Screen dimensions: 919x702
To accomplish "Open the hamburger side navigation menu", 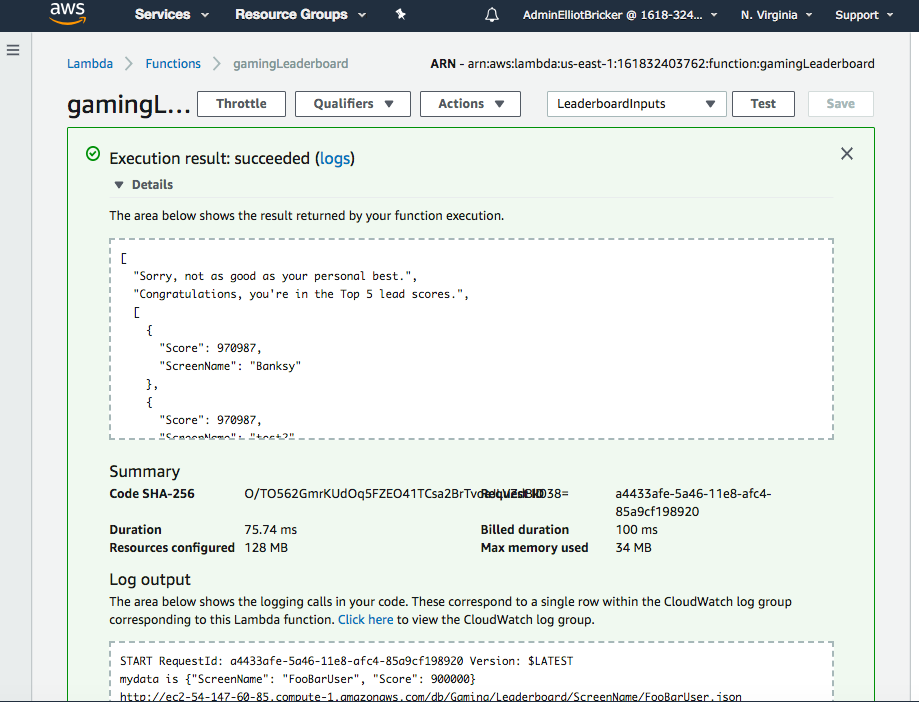I will pyautogui.click(x=13, y=50).
